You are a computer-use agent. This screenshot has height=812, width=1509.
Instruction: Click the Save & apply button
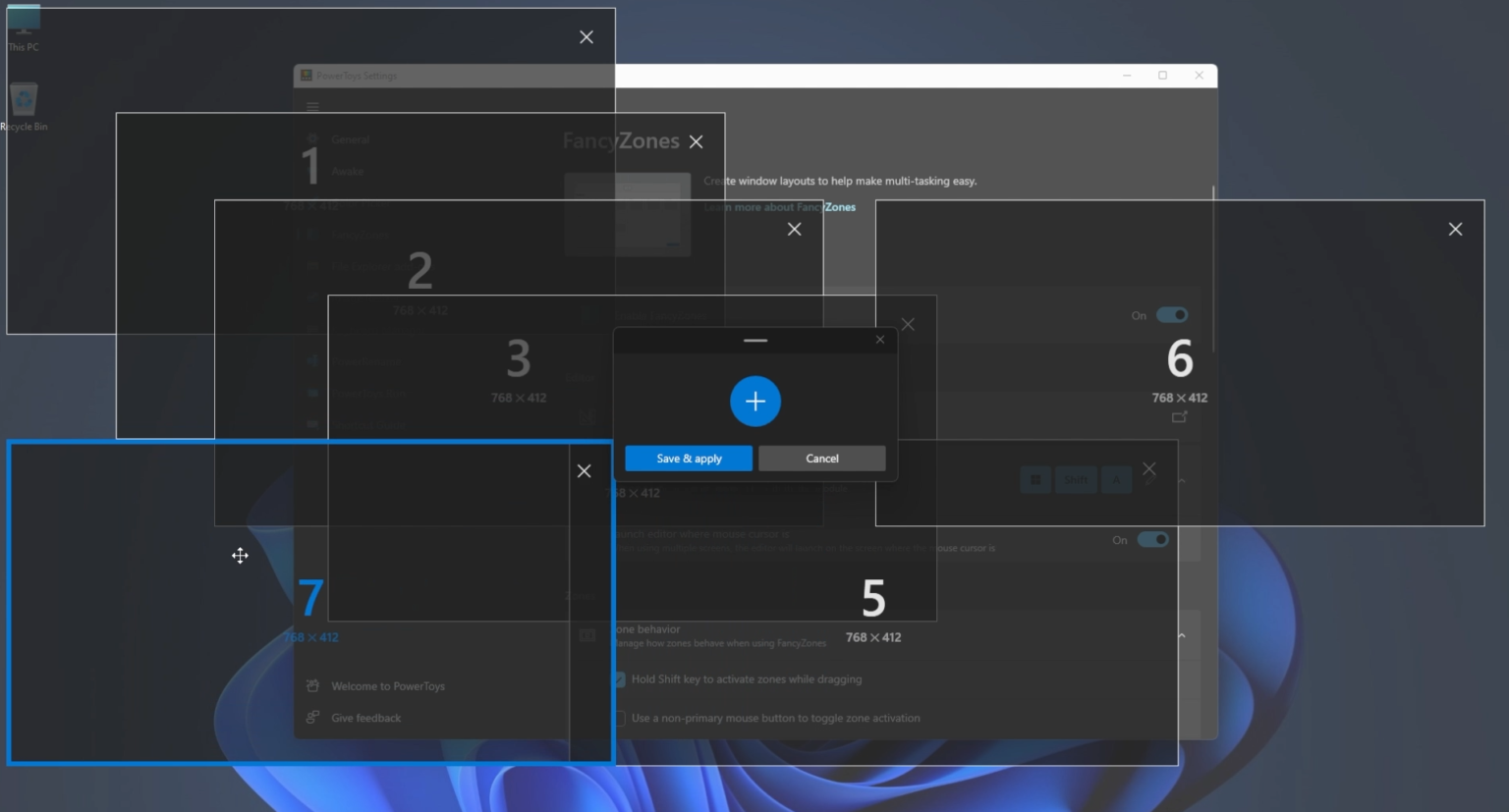pos(688,458)
